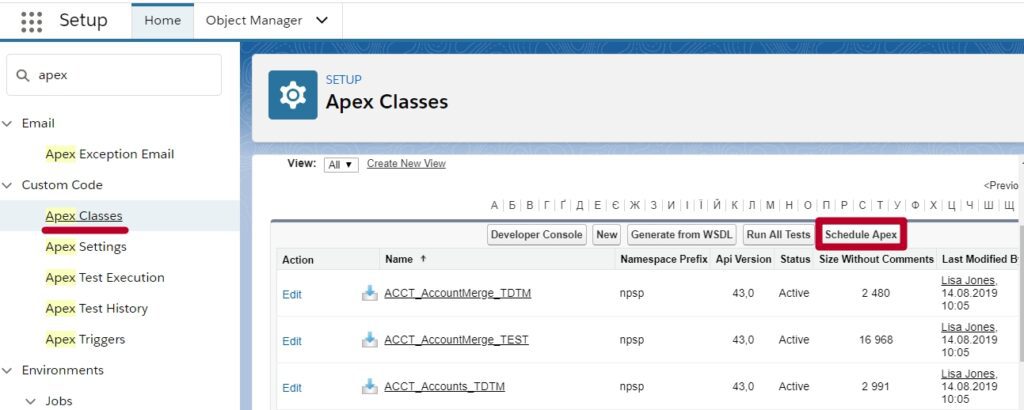Open the Create New View link

(406, 163)
